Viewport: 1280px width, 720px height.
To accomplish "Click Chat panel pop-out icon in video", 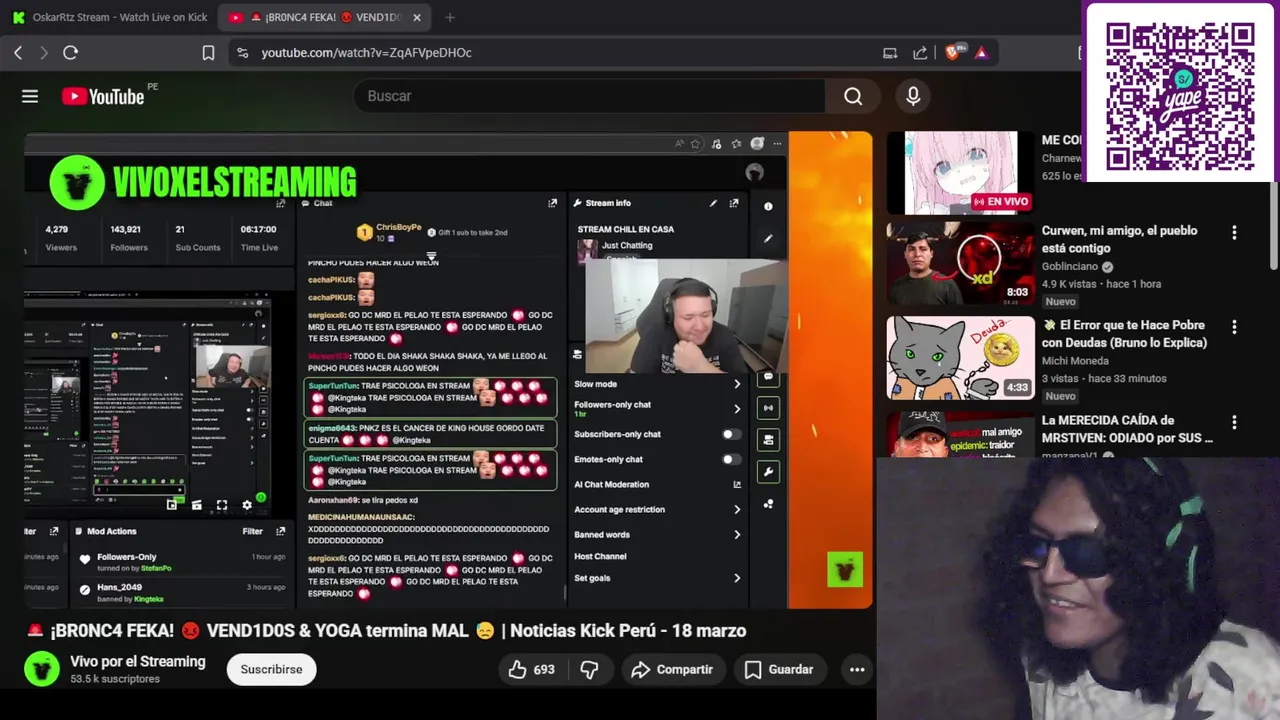I will click(x=552, y=203).
